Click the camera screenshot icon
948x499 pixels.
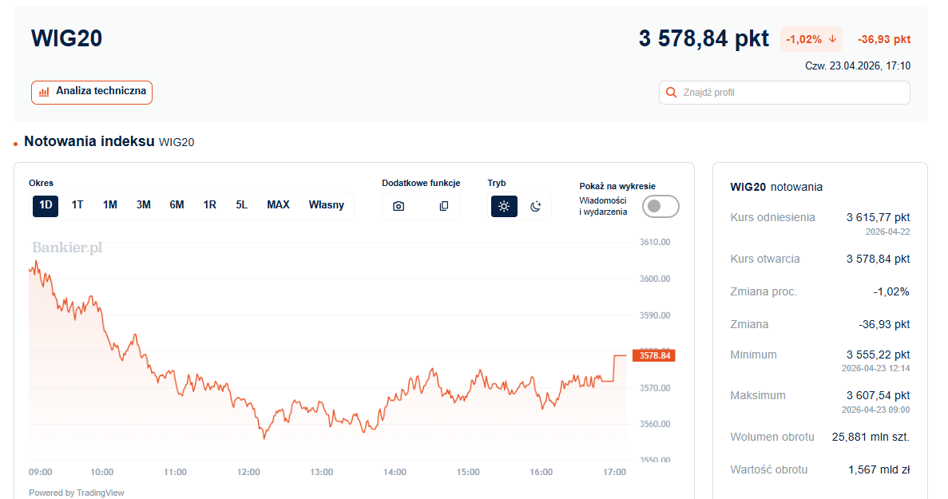coord(398,206)
